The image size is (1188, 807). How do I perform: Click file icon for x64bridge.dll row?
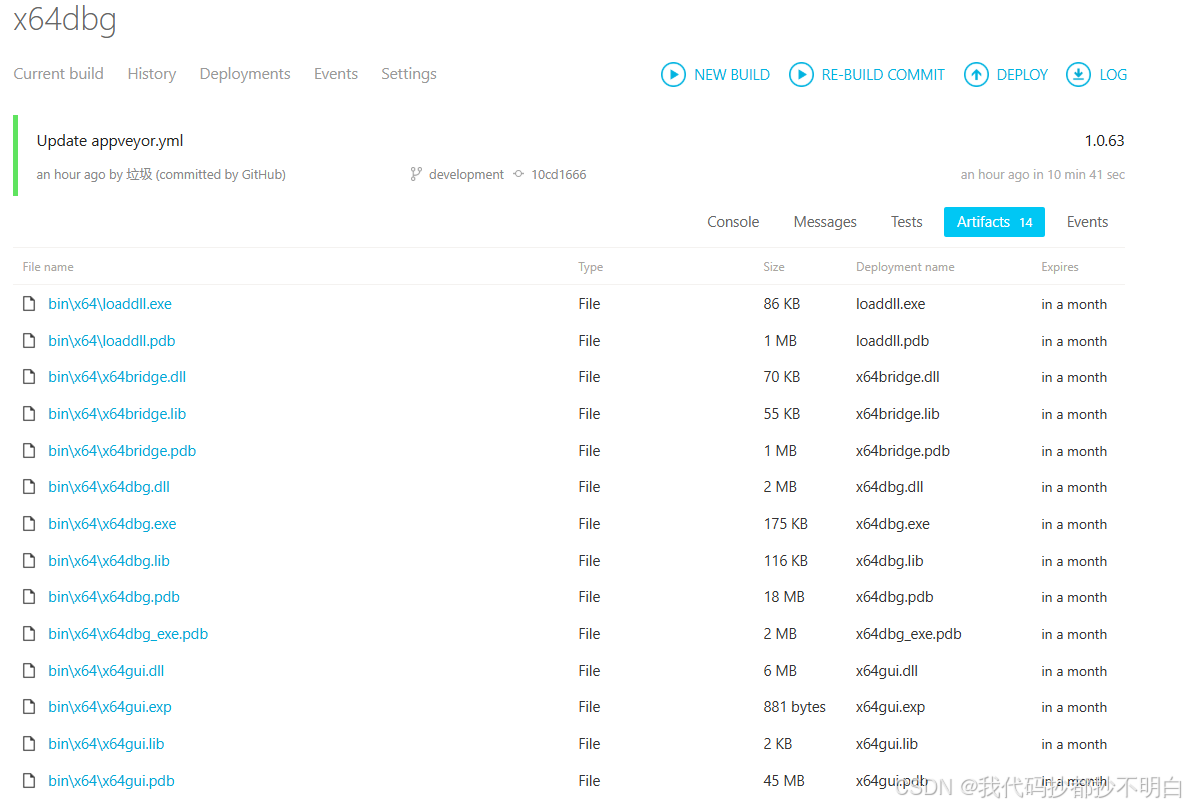29,377
